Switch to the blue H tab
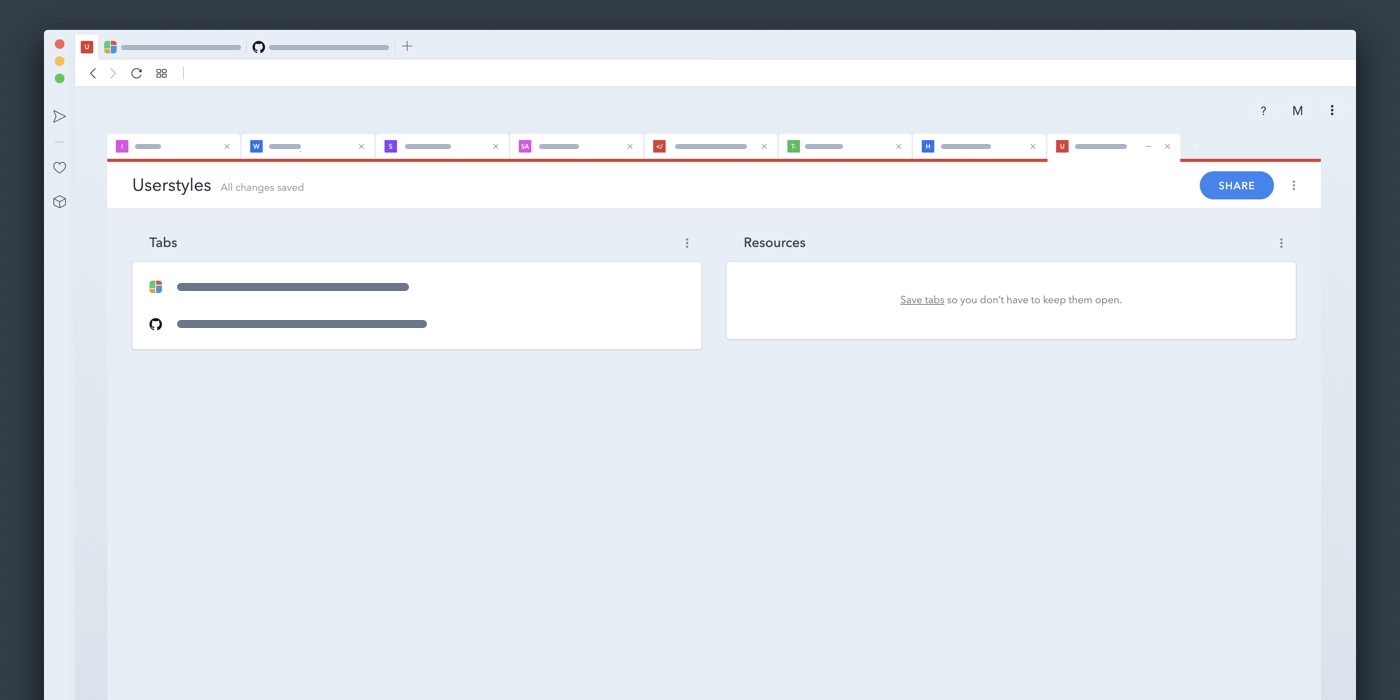Viewport: 1400px width, 700px height. (x=979, y=146)
